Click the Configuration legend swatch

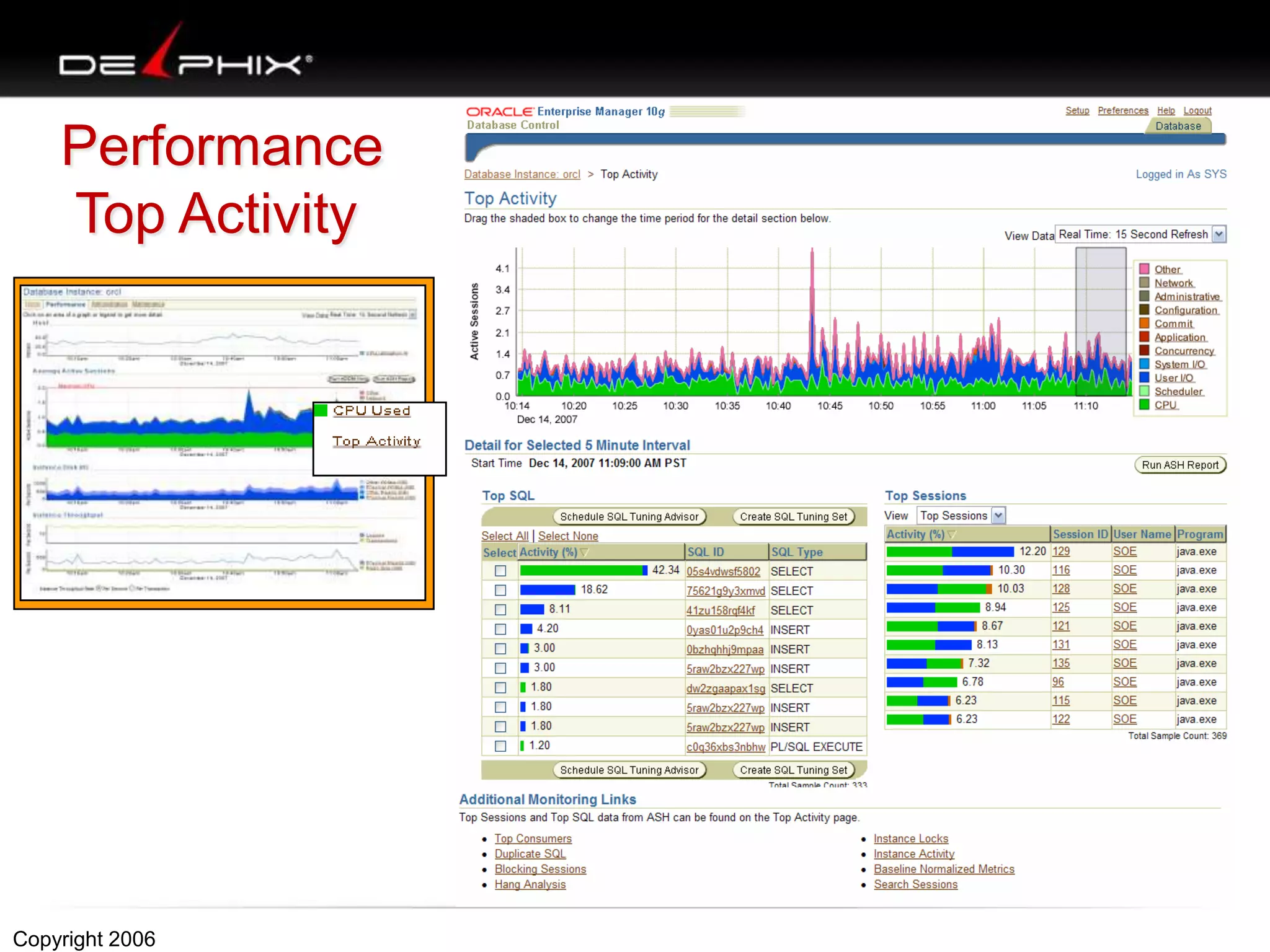point(1144,310)
